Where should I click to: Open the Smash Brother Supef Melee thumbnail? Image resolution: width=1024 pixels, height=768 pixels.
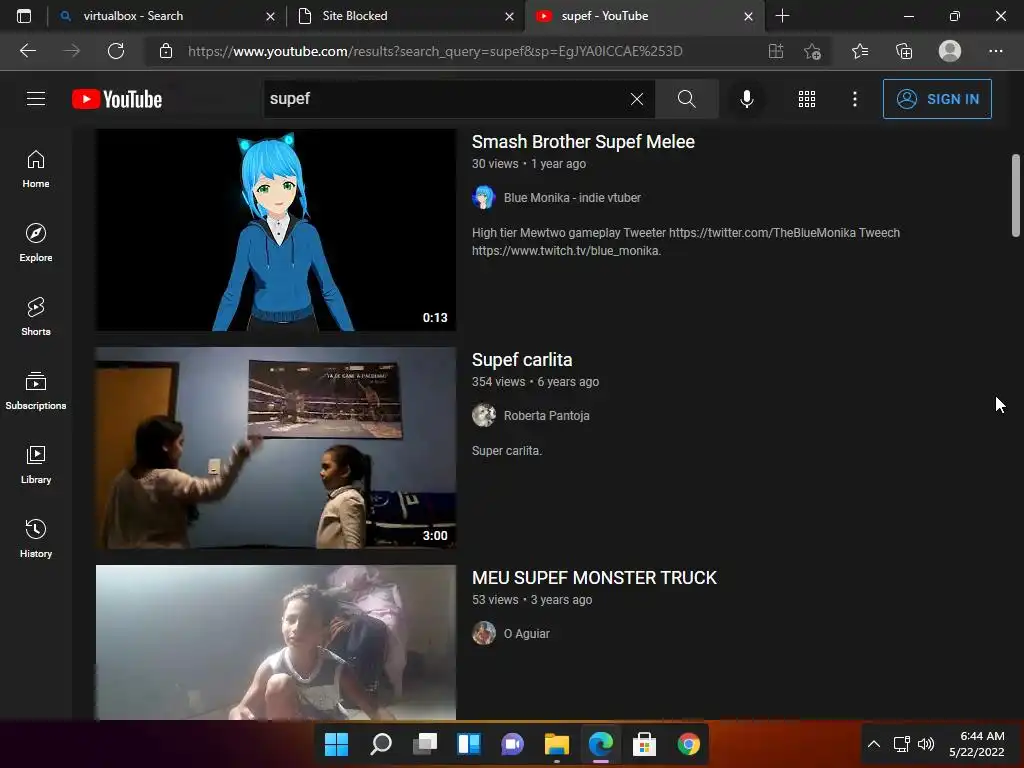276,230
